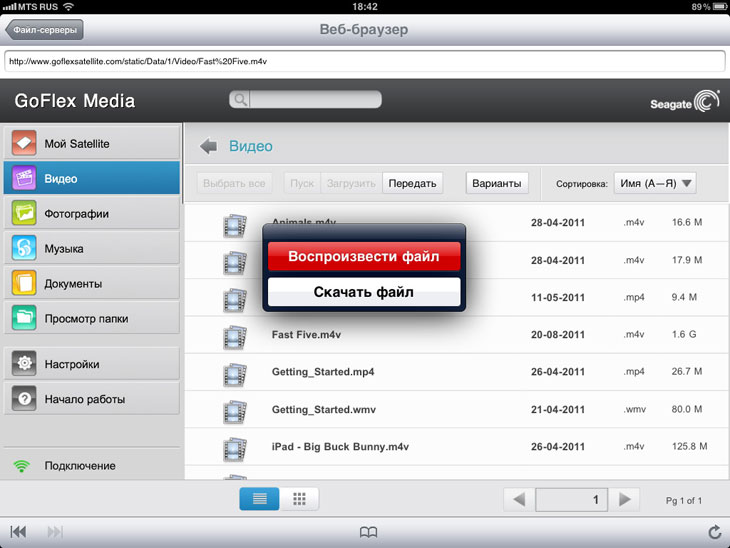Open sort dropdown Имя (А—Я)

pos(655,183)
